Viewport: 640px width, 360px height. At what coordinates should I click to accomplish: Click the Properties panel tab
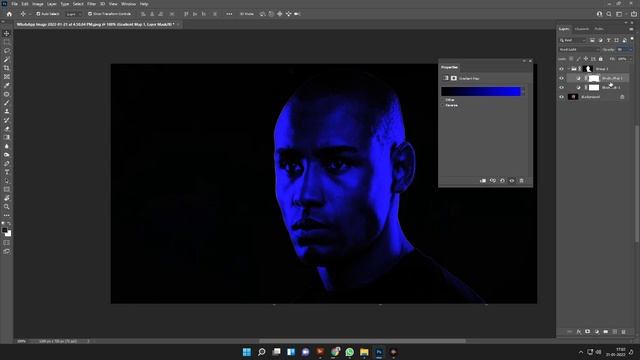coord(449,67)
